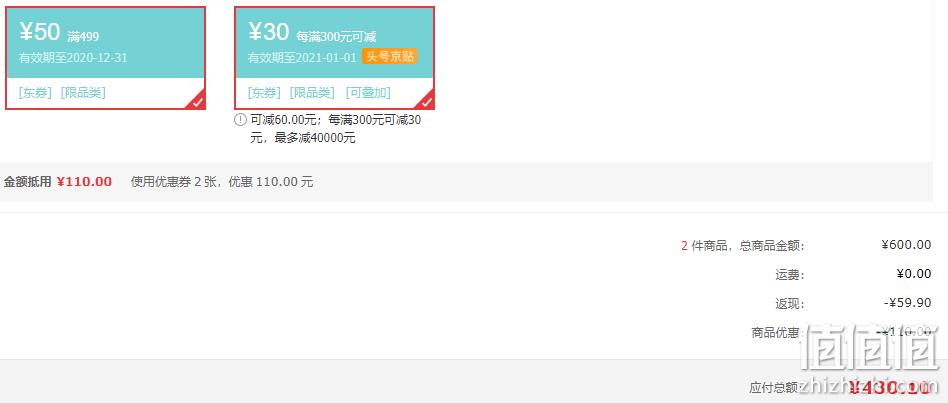
Task: Click the ¥50 满499 coupon card
Action: tap(105, 58)
